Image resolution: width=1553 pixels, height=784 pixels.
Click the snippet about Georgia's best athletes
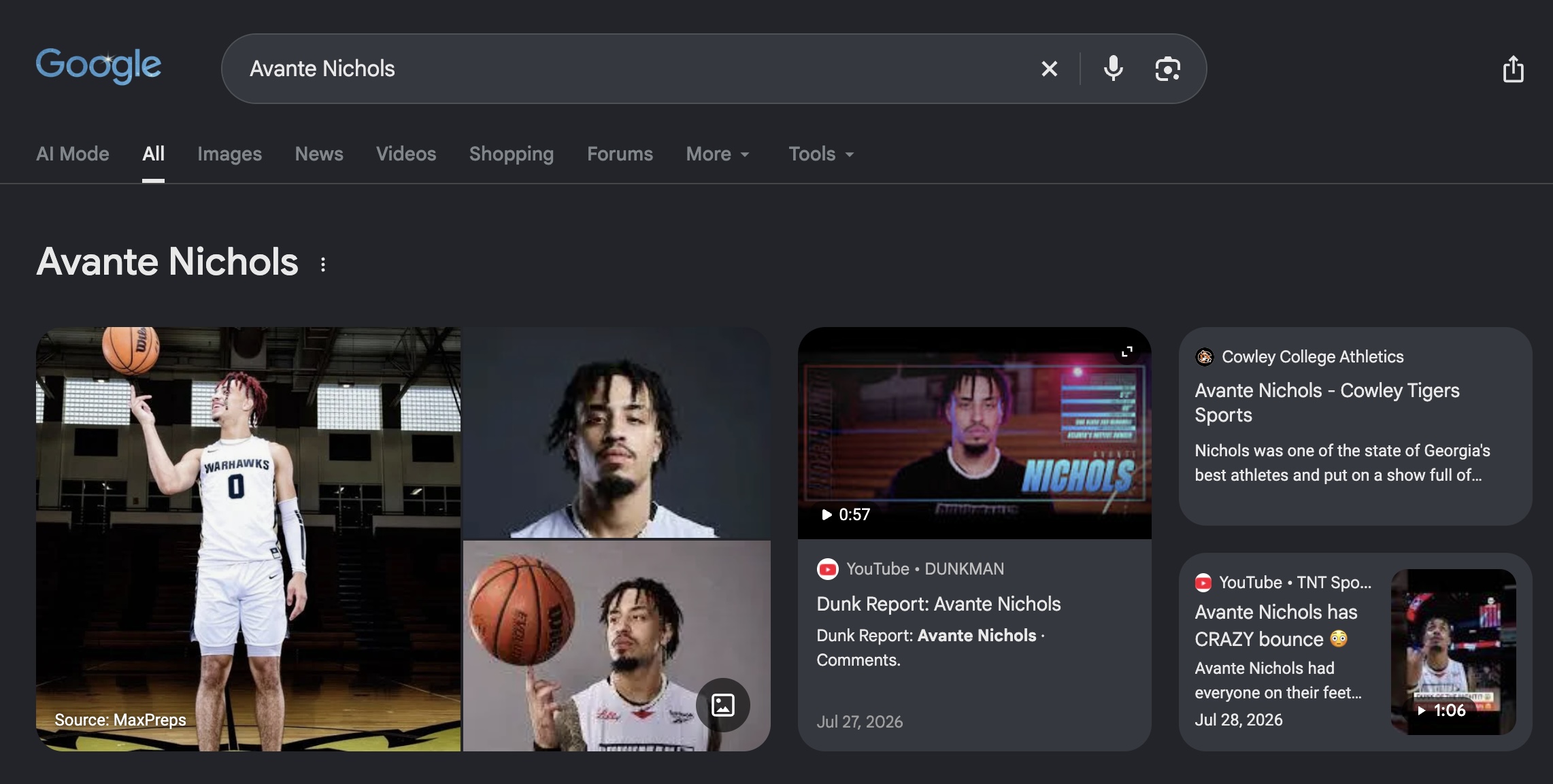[x=1342, y=463]
